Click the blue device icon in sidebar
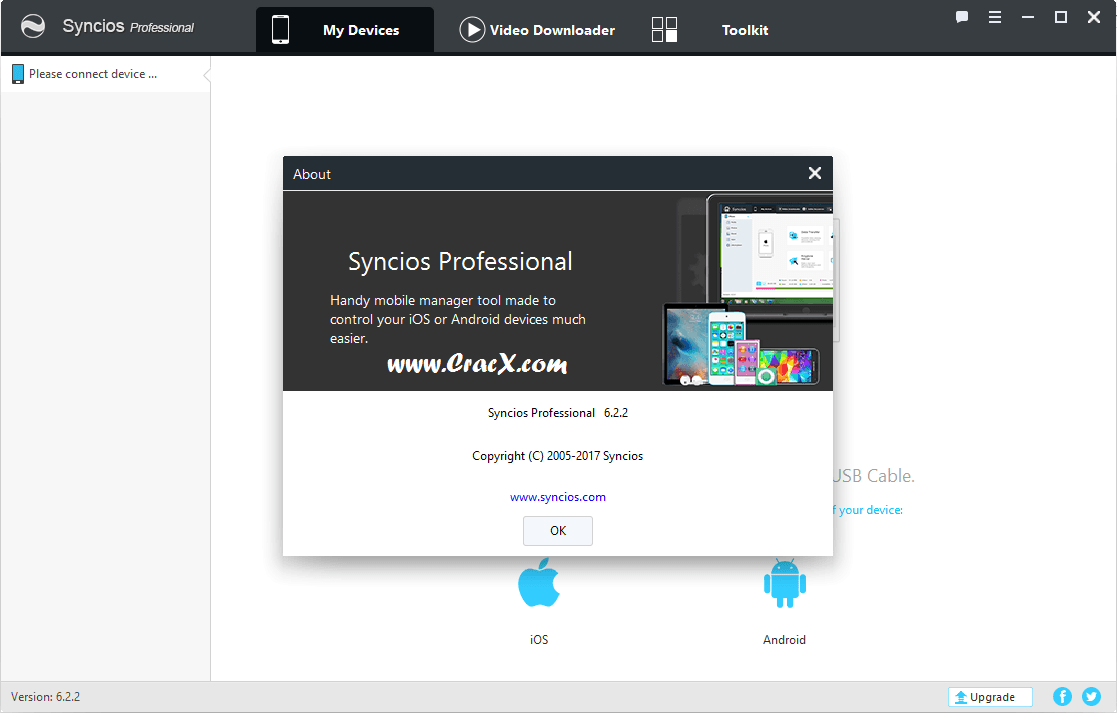This screenshot has width=1117, height=713. point(18,74)
